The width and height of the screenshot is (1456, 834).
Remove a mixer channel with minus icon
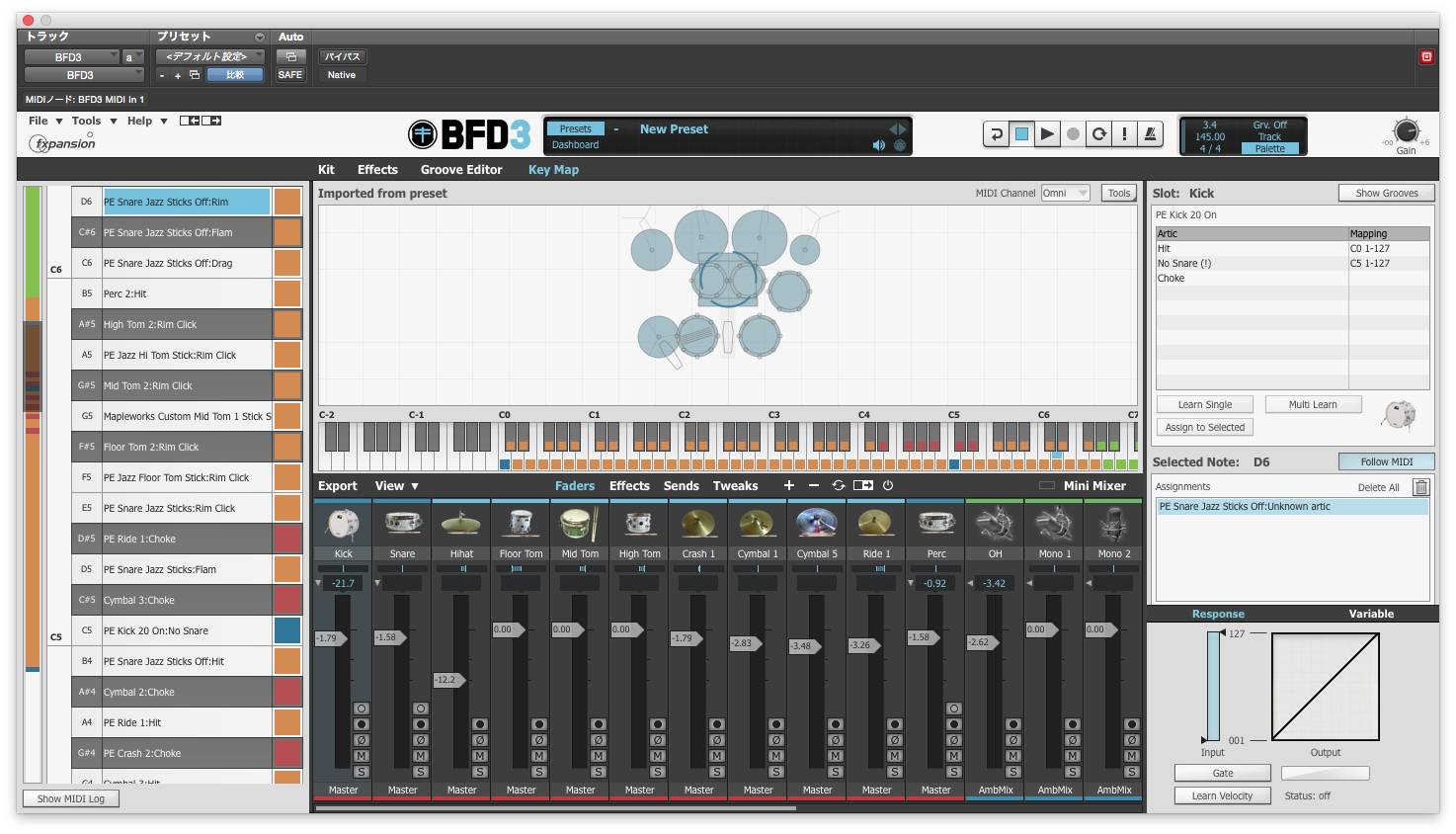tap(814, 485)
